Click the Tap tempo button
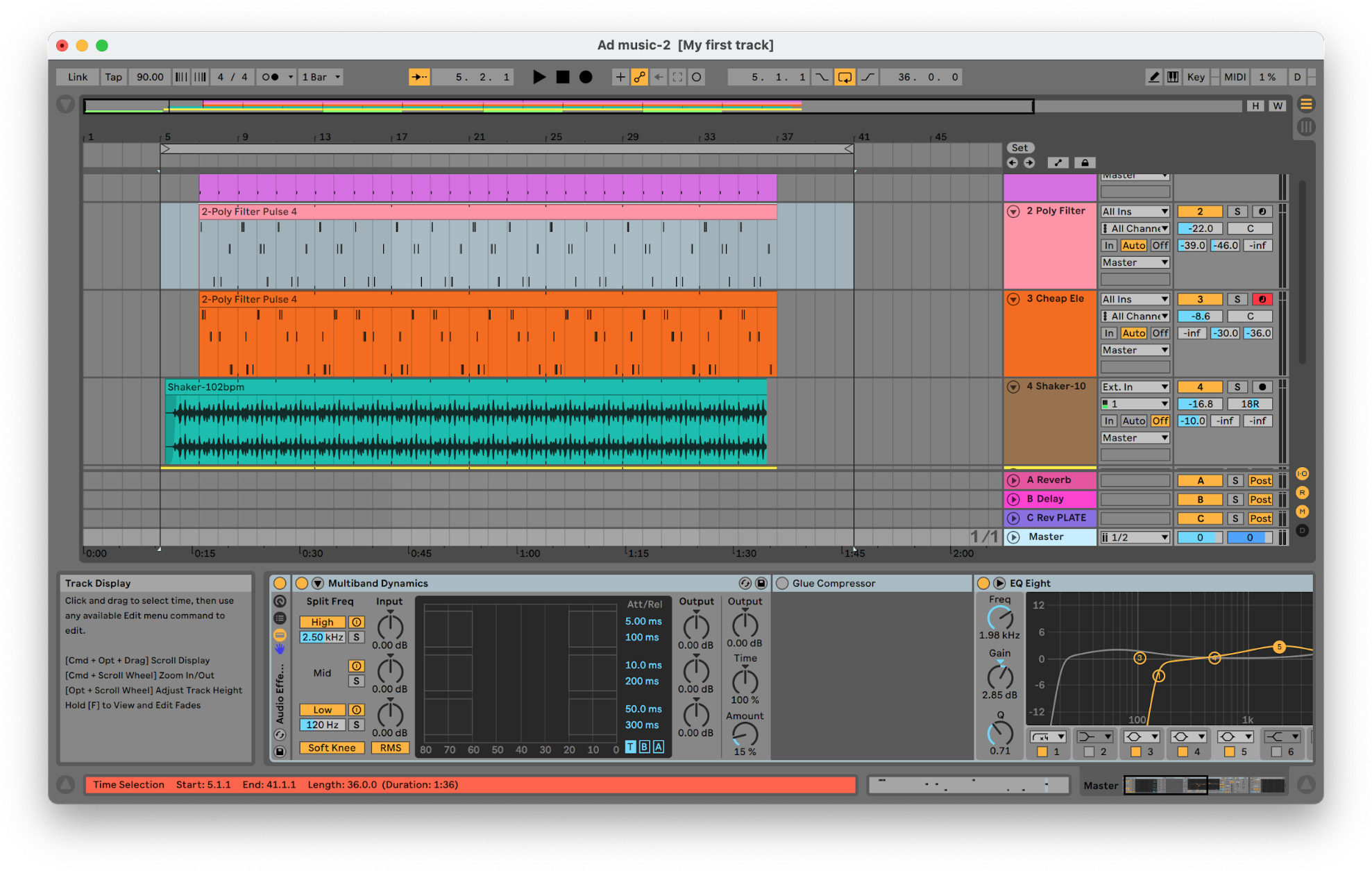This screenshot has height=871, width=1372. [113, 77]
